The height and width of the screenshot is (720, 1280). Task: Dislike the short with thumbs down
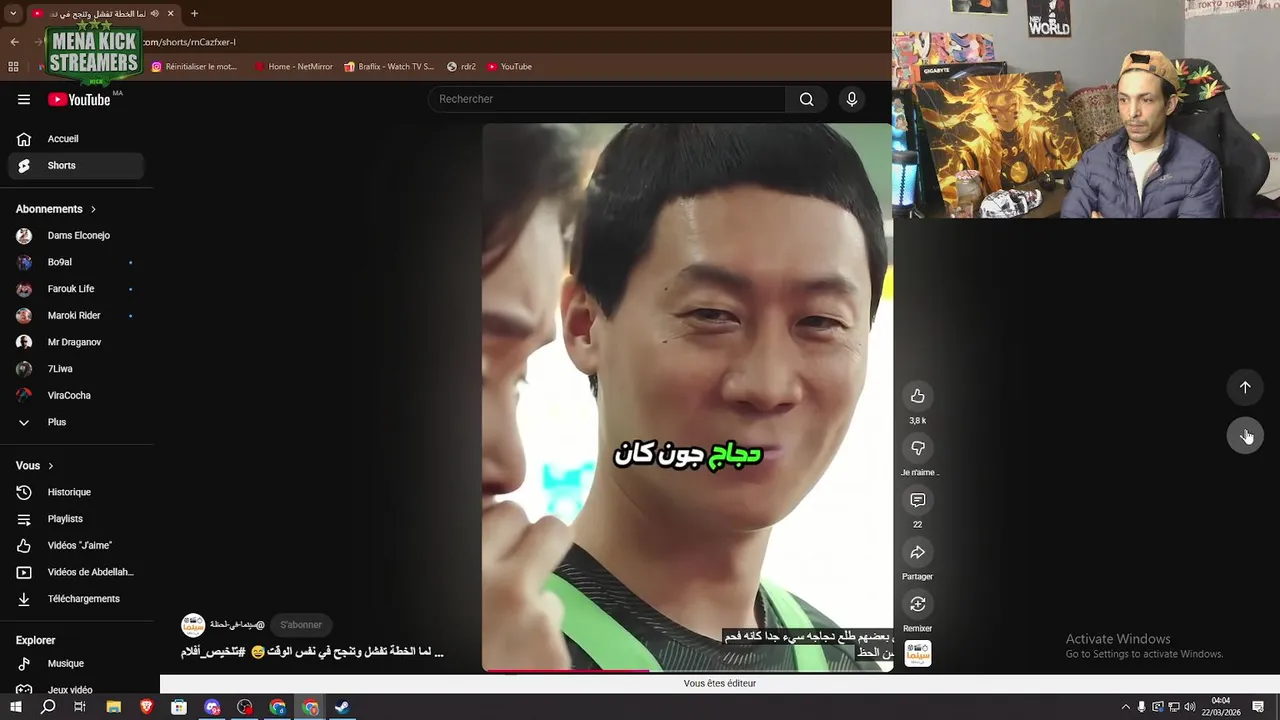click(917, 448)
